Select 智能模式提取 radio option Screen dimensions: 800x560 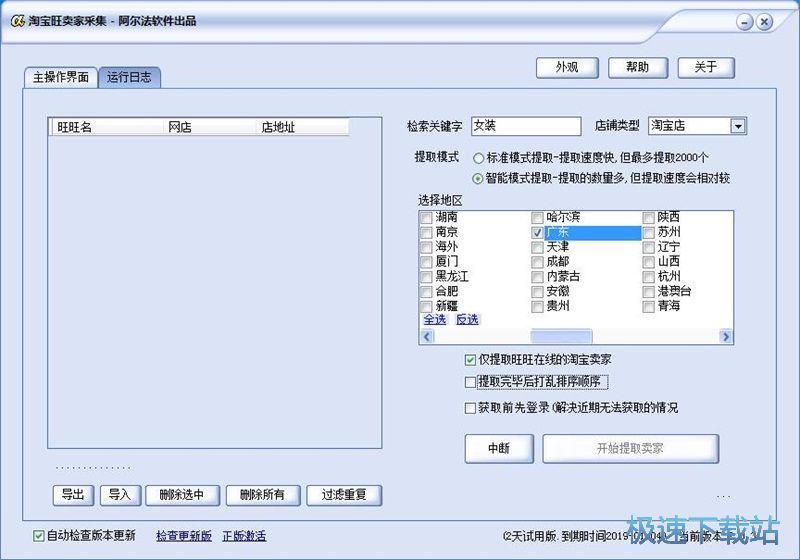point(478,179)
